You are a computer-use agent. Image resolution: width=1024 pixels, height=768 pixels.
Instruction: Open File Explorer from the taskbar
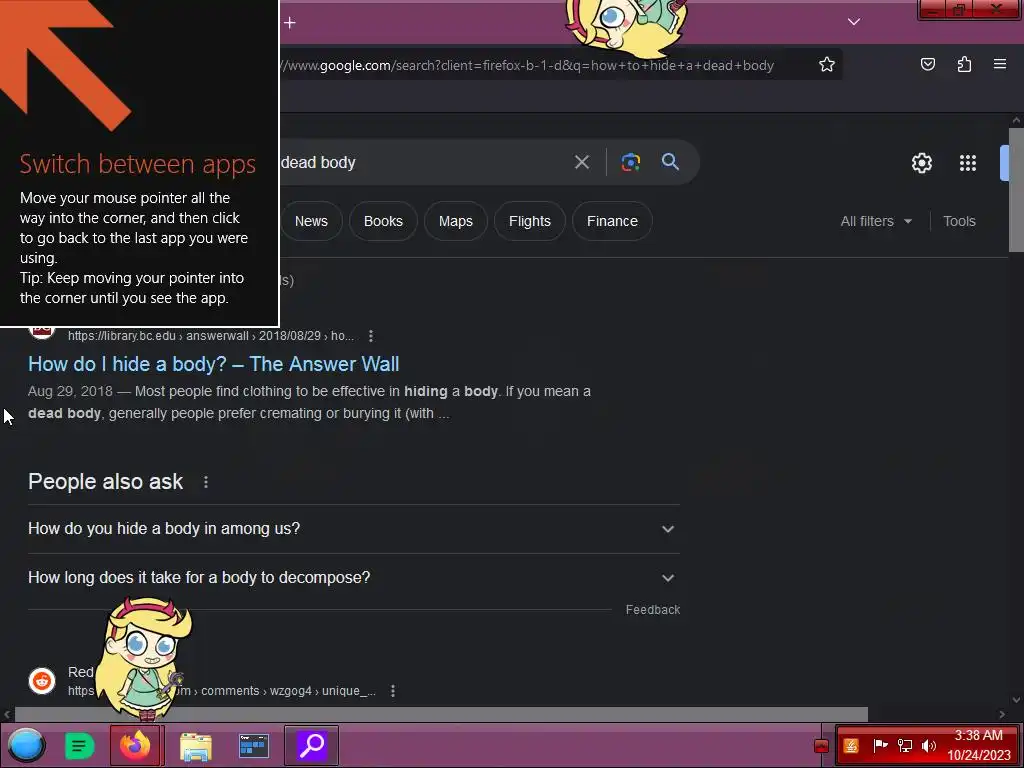[x=196, y=746]
